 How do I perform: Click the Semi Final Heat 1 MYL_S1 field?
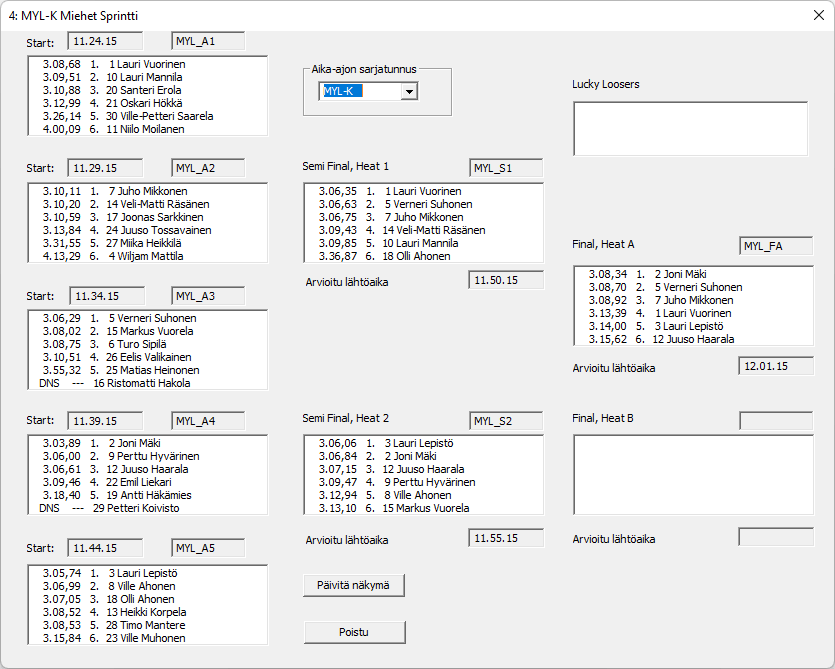coord(506,168)
